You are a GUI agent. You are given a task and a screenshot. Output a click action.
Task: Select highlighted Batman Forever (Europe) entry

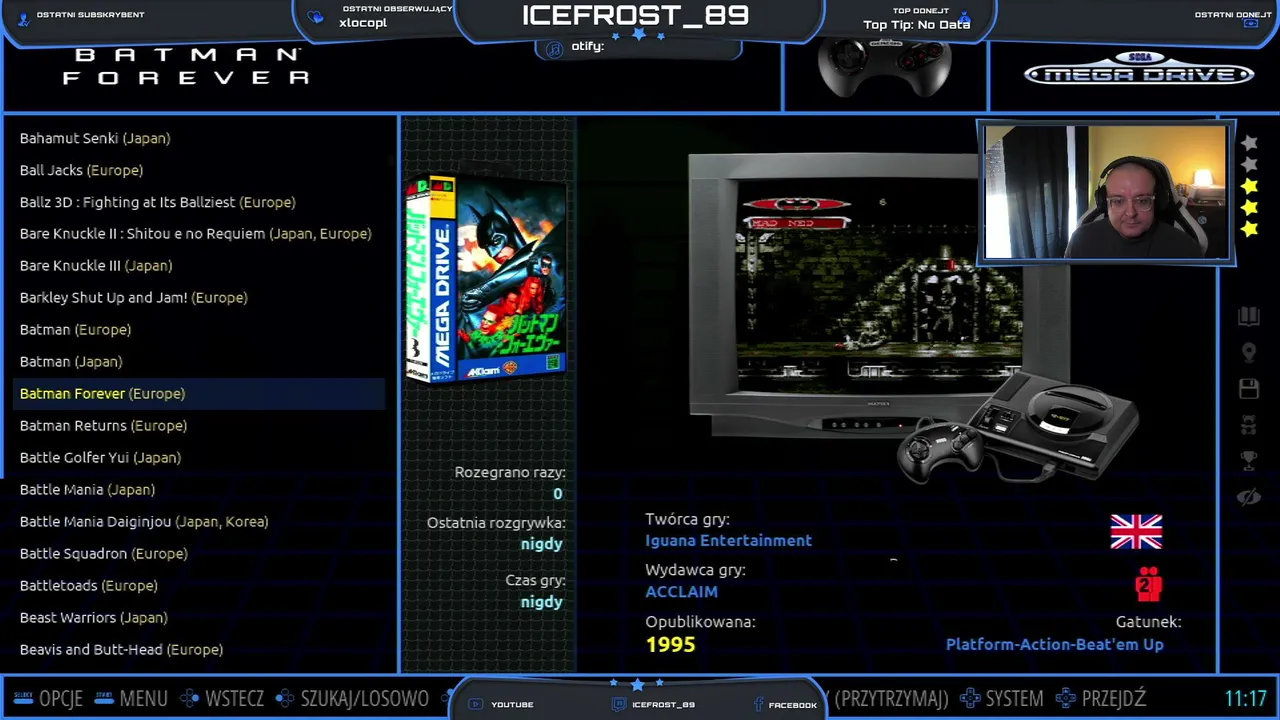click(x=199, y=394)
